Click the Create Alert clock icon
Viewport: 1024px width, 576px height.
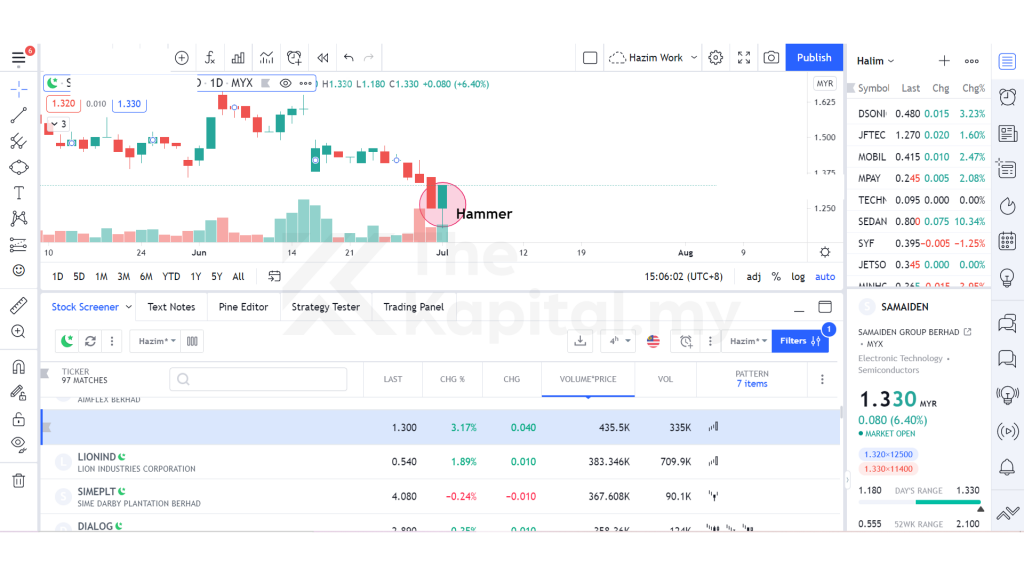pyautogui.click(x=294, y=58)
